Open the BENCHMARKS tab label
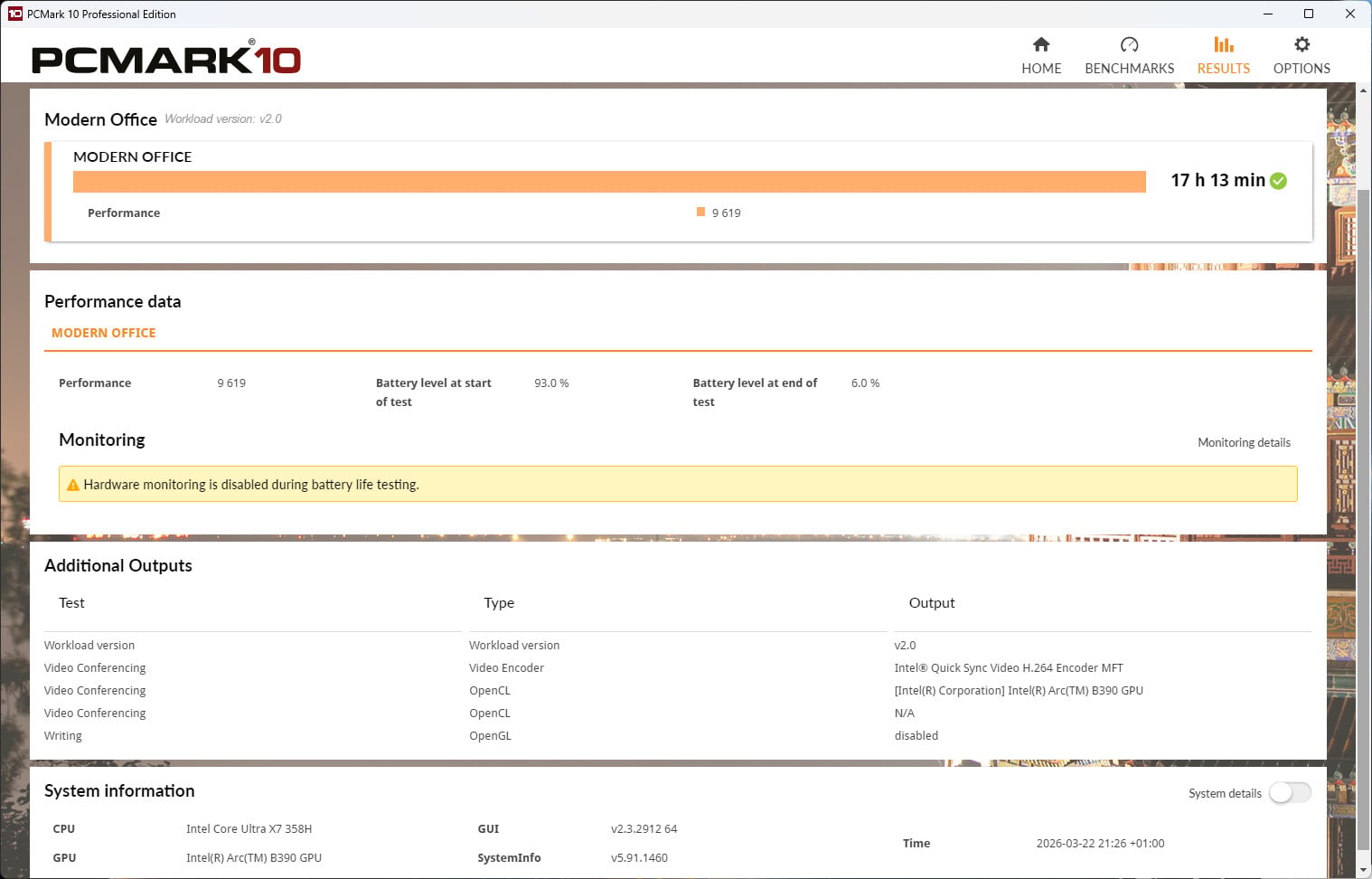The height and width of the screenshot is (879, 1372). pos(1129,69)
